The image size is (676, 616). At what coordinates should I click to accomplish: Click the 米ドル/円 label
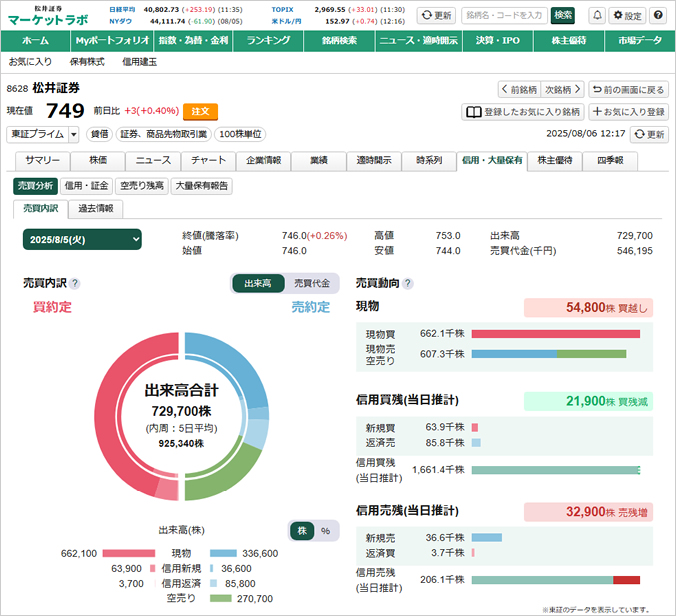point(286,21)
